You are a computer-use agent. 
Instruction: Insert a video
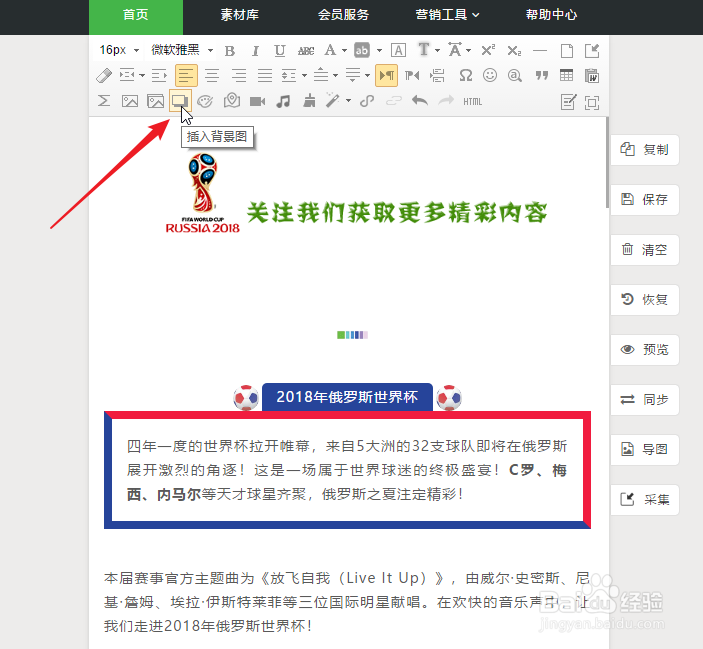[257, 101]
